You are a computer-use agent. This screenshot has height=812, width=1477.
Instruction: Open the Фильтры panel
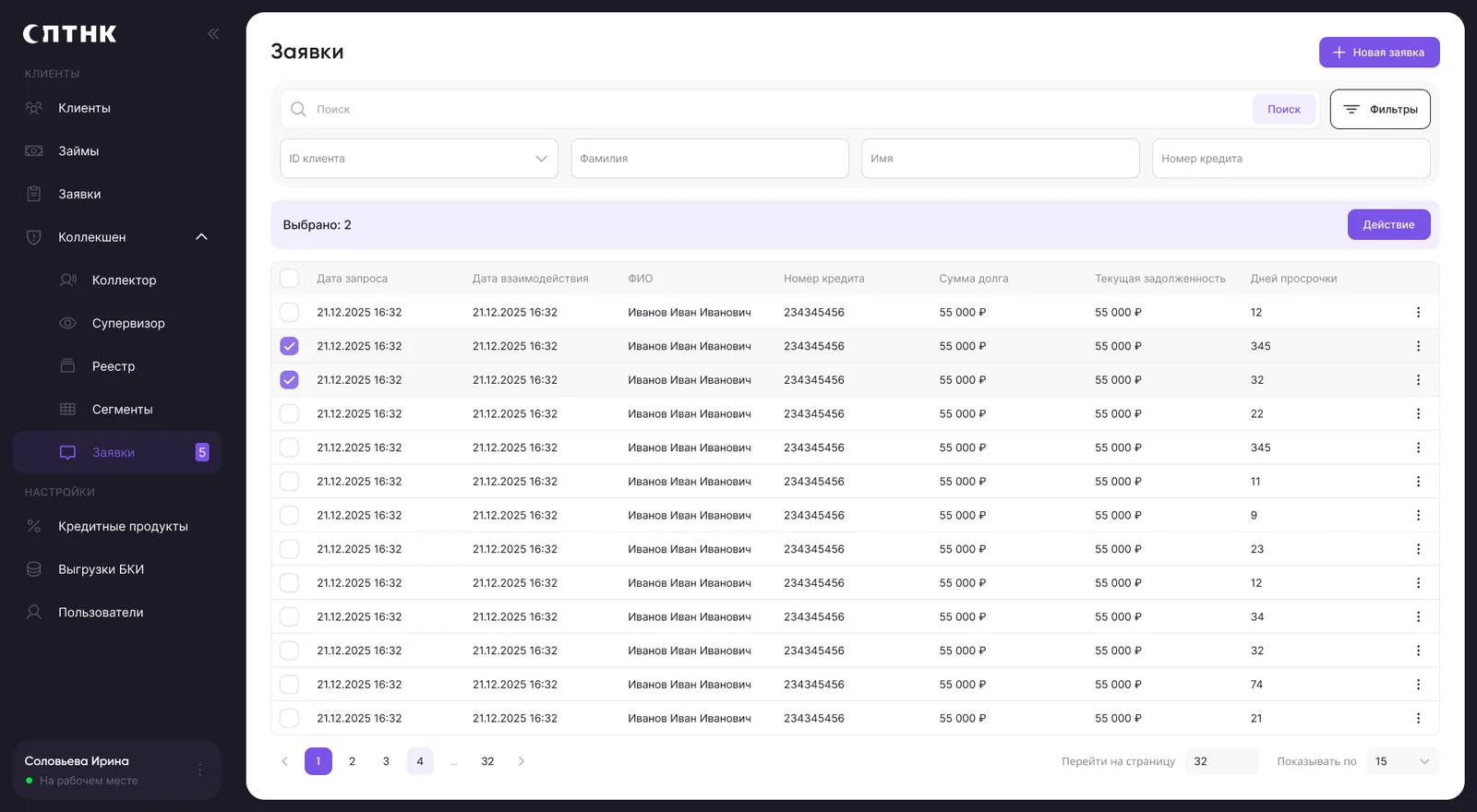tap(1380, 109)
